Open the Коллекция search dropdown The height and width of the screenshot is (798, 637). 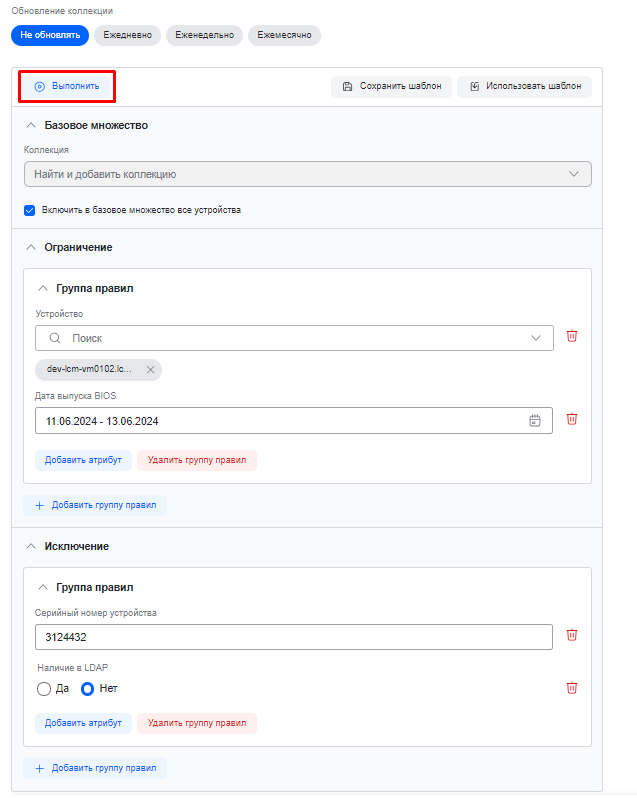pos(308,174)
